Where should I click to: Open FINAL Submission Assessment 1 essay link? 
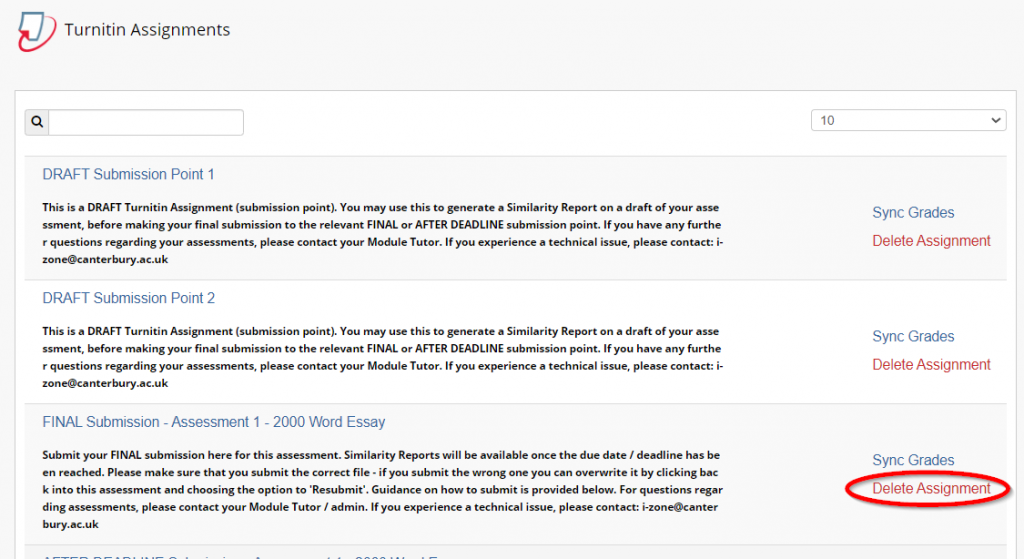214,422
